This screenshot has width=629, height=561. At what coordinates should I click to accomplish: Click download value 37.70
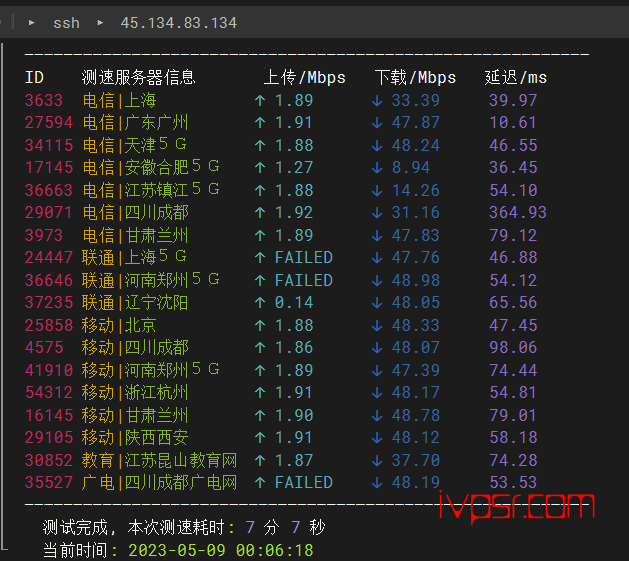tap(415, 460)
